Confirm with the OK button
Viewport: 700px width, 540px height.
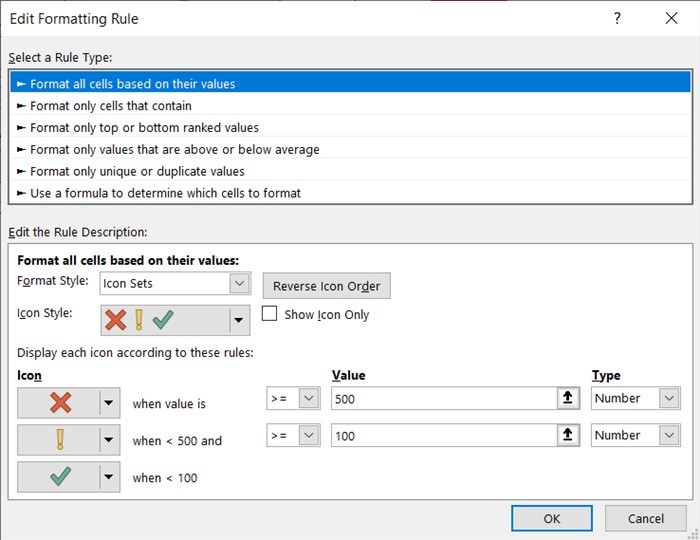click(551, 519)
